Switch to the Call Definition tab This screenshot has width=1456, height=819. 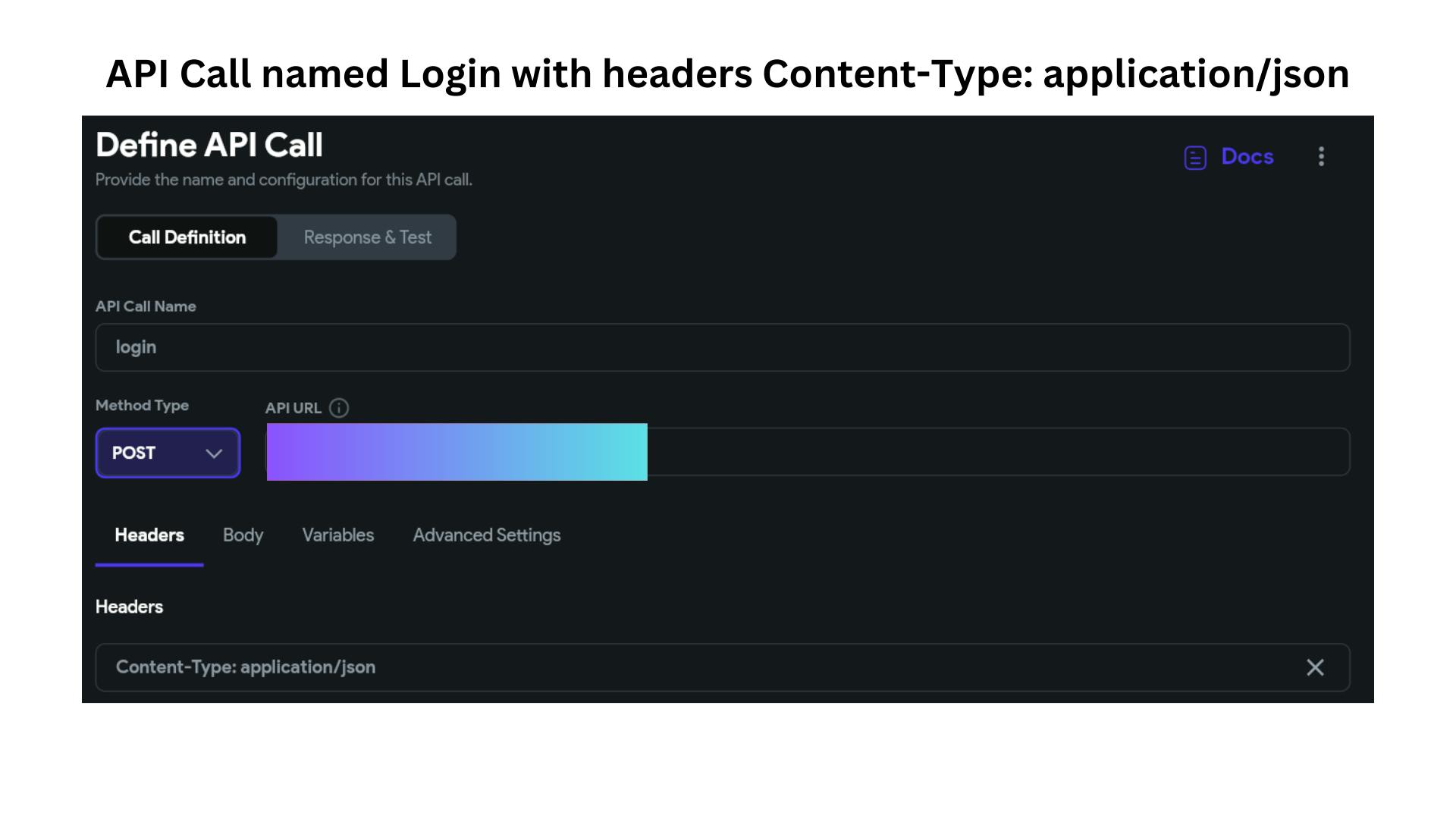187,237
